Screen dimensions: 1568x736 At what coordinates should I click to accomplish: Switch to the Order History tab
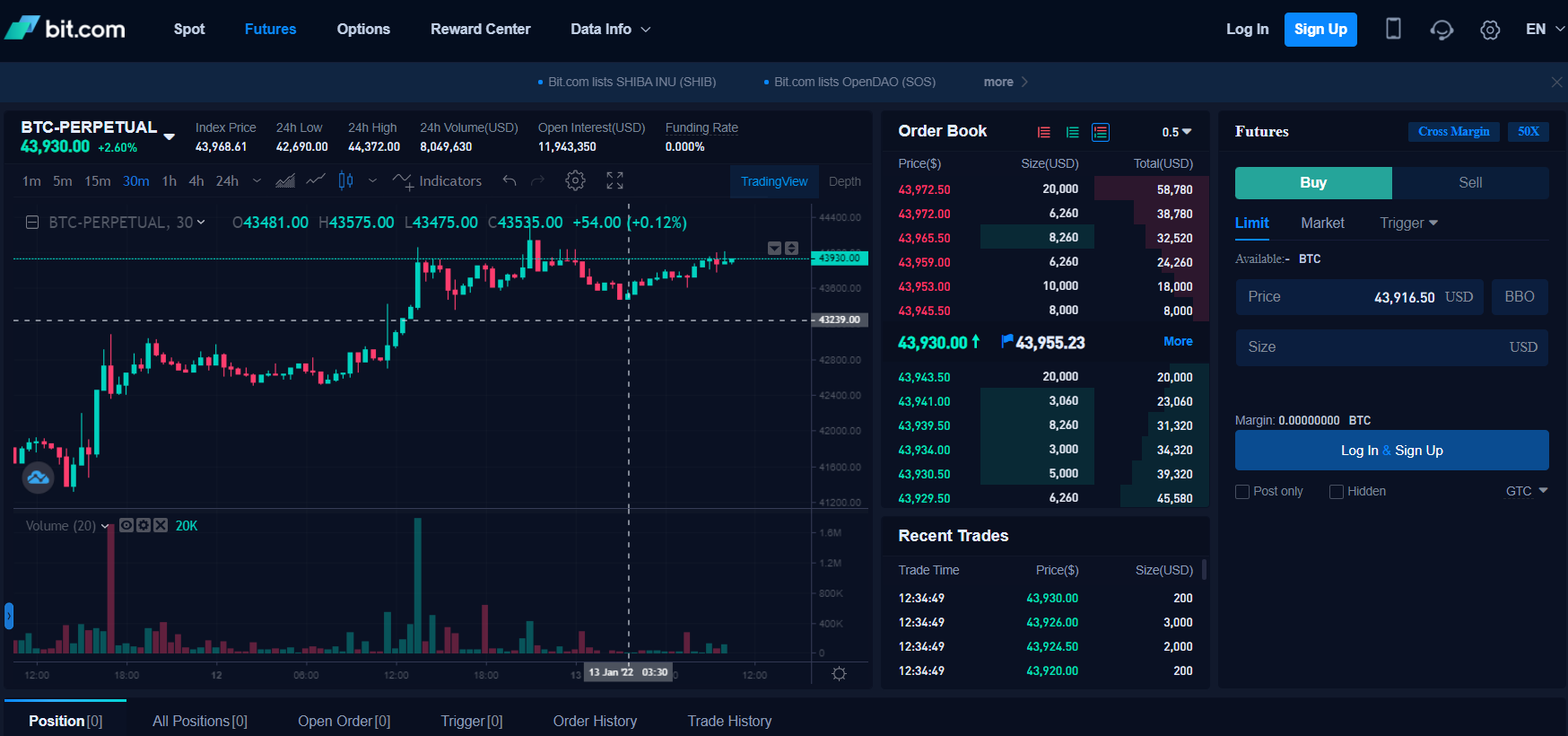click(595, 721)
